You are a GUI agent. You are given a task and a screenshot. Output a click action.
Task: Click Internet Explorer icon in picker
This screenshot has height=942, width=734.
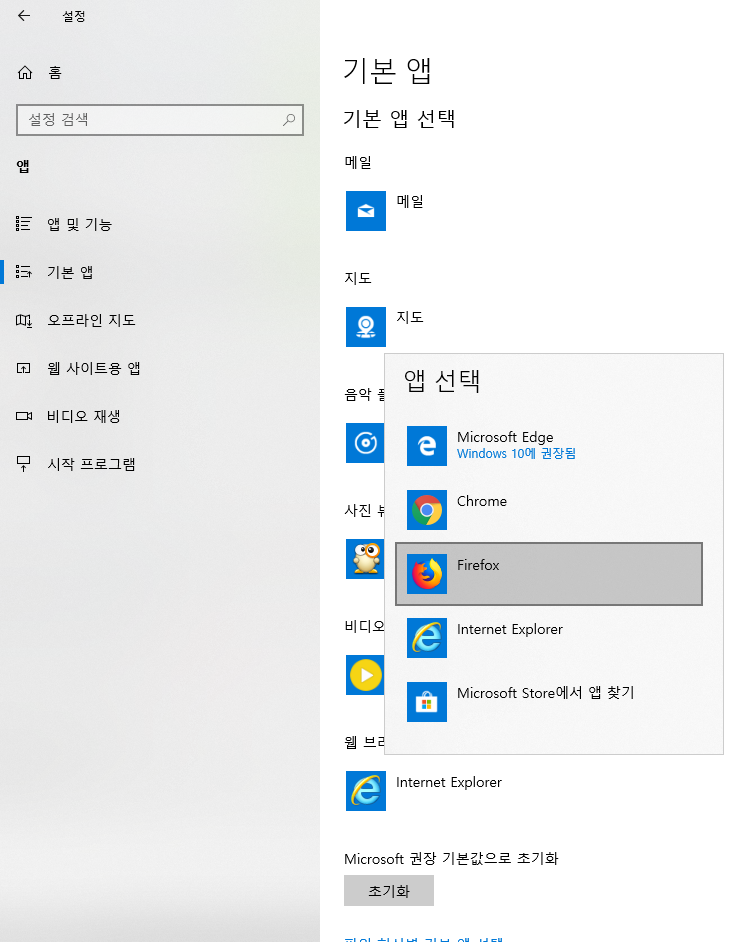point(427,638)
